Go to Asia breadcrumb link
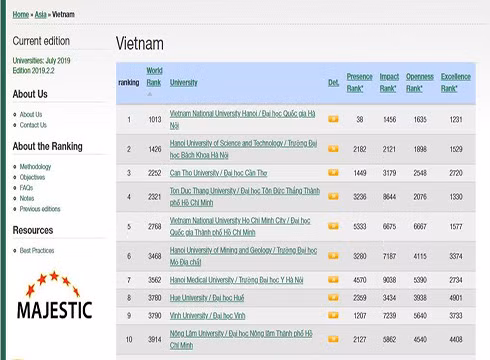This screenshot has height=360, width=490. [40, 14]
